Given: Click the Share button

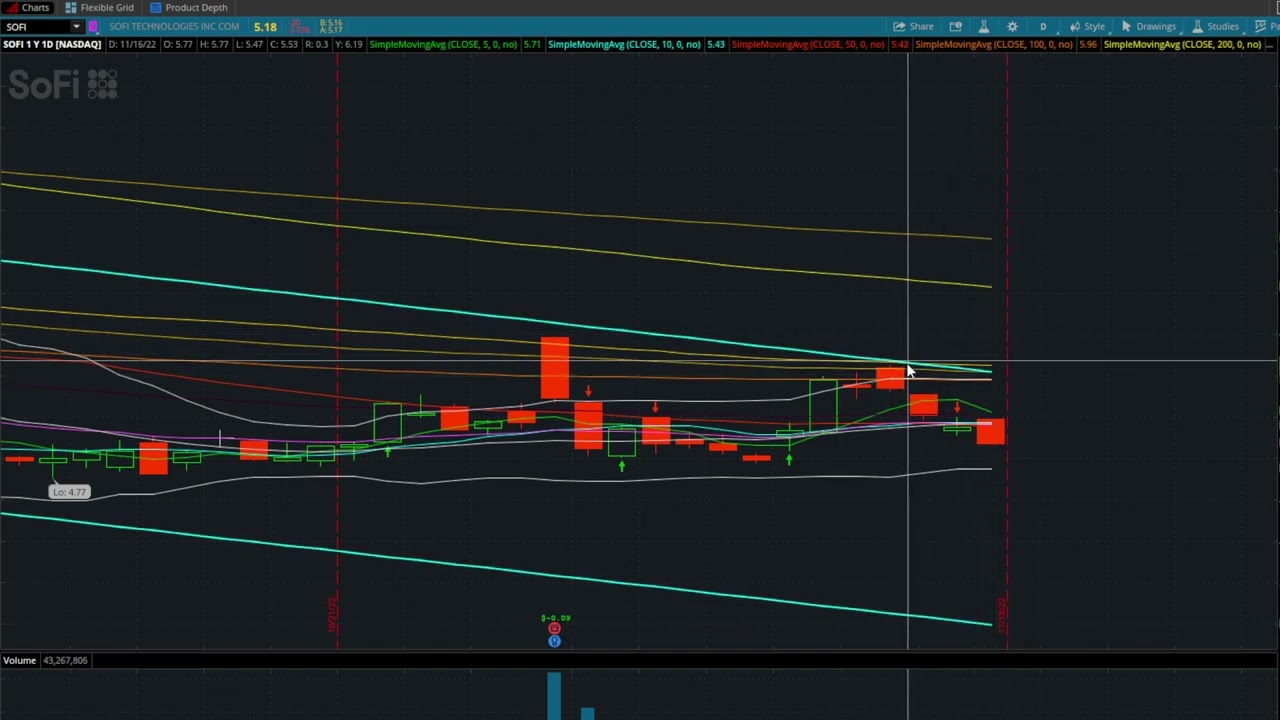Looking at the screenshot, I should (x=913, y=27).
